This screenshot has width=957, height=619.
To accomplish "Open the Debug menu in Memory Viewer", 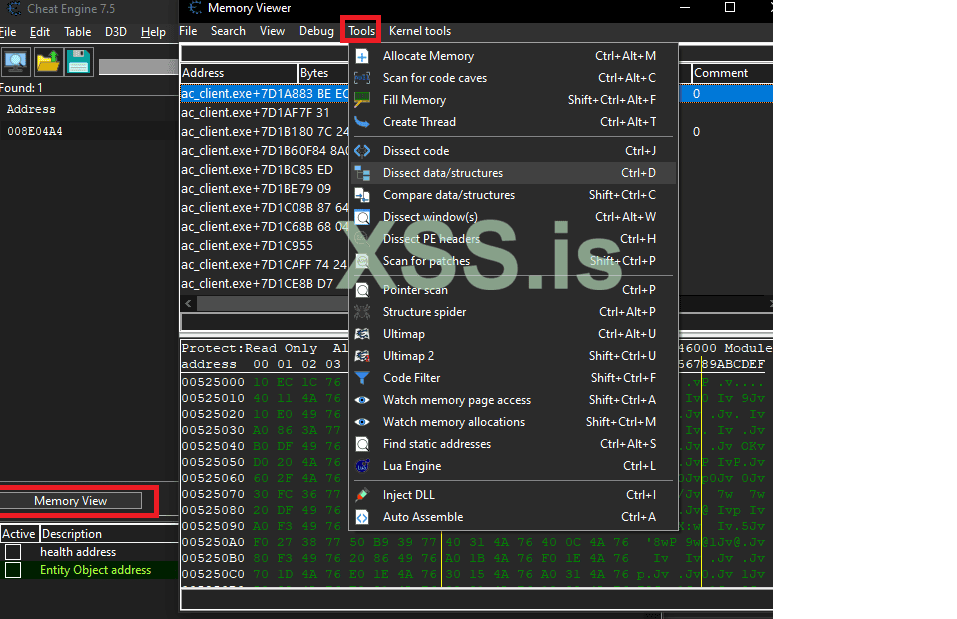I will (x=316, y=31).
